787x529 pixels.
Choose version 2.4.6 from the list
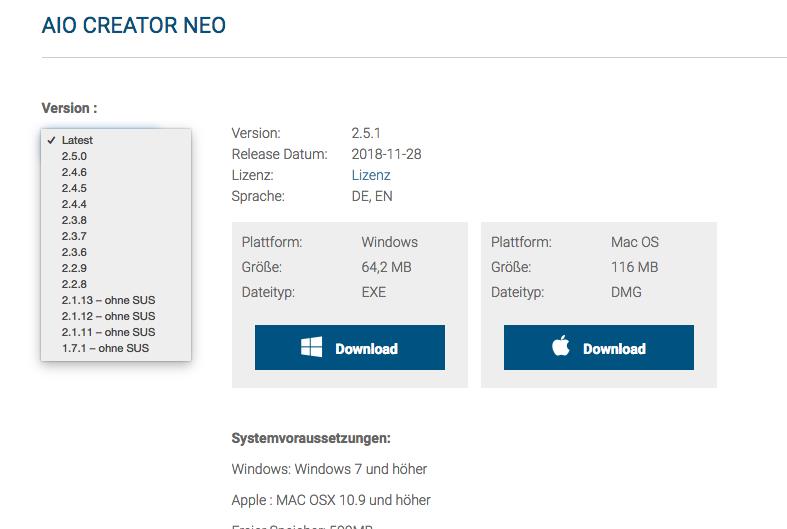(116, 172)
